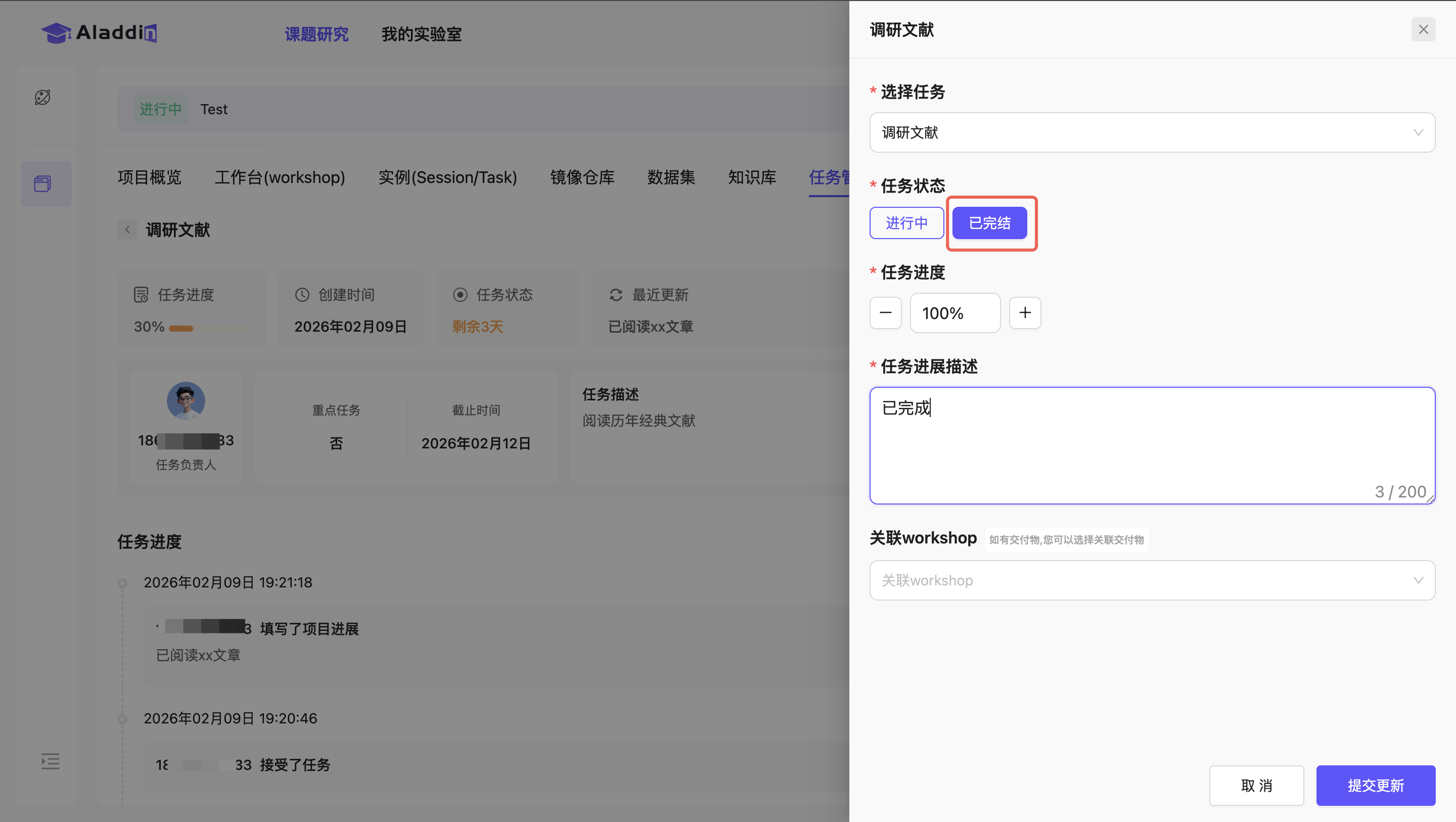The height and width of the screenshot is (822, 1456).
Task: Click the 100% progress input field
Action: click(x=954, y=312)
